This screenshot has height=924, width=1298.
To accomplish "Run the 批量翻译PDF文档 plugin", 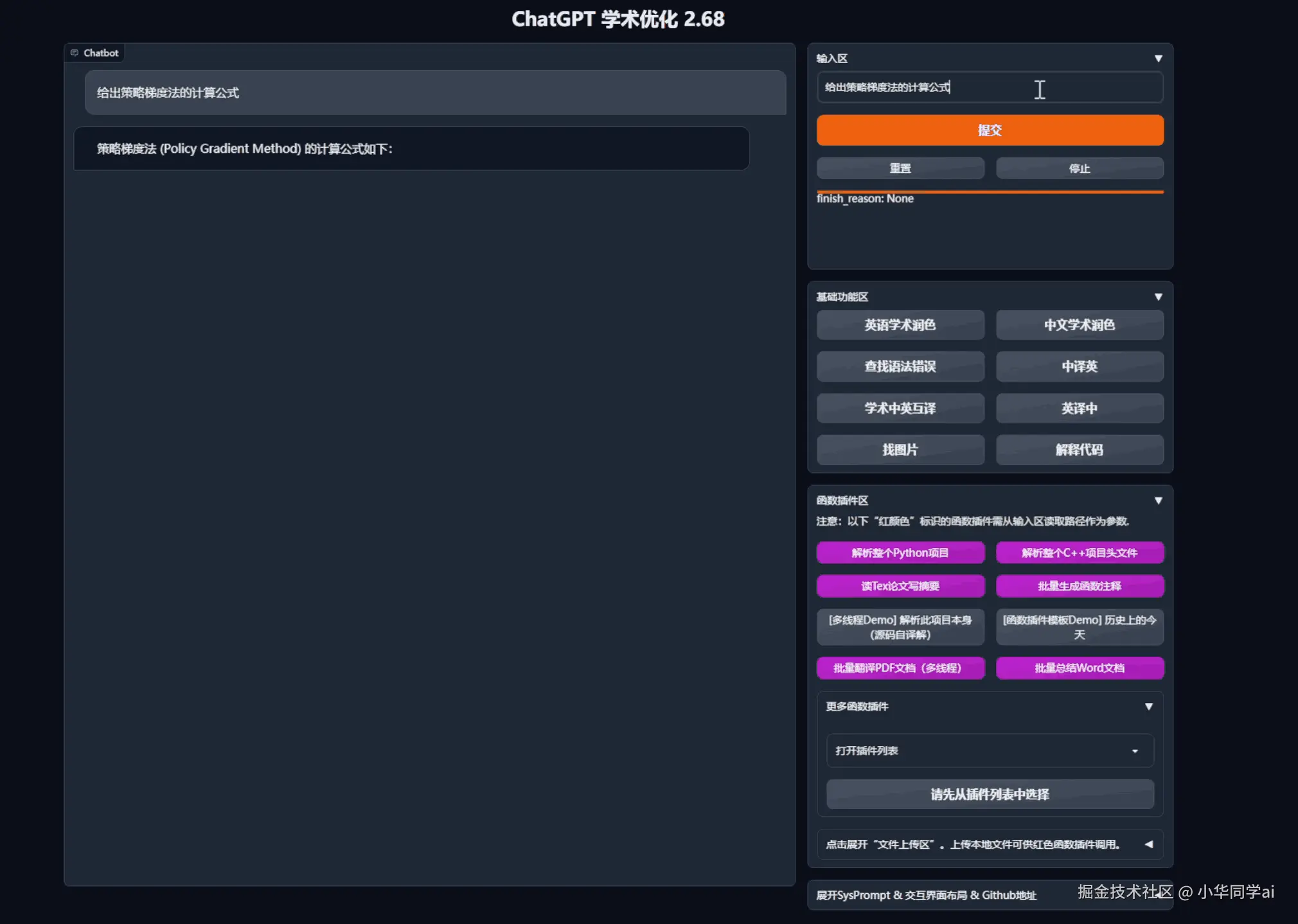I will pyautogui.click(x=900, y=668).
